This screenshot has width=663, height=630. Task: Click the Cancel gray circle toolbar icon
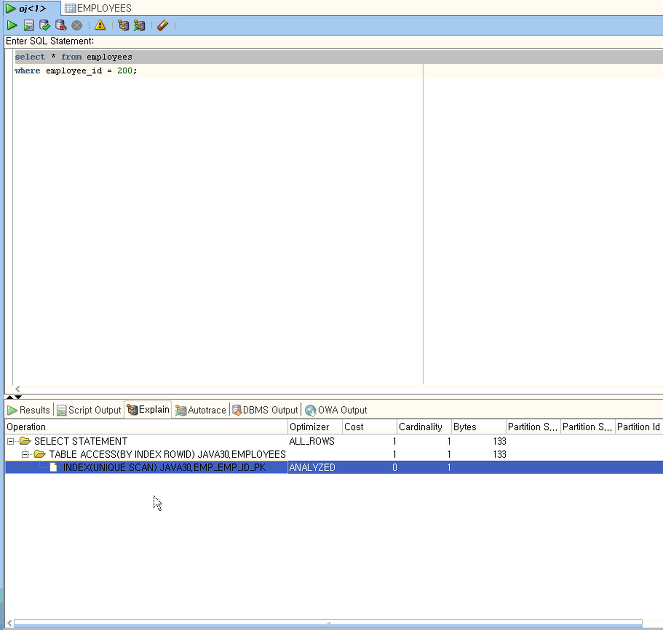[77, 26]
